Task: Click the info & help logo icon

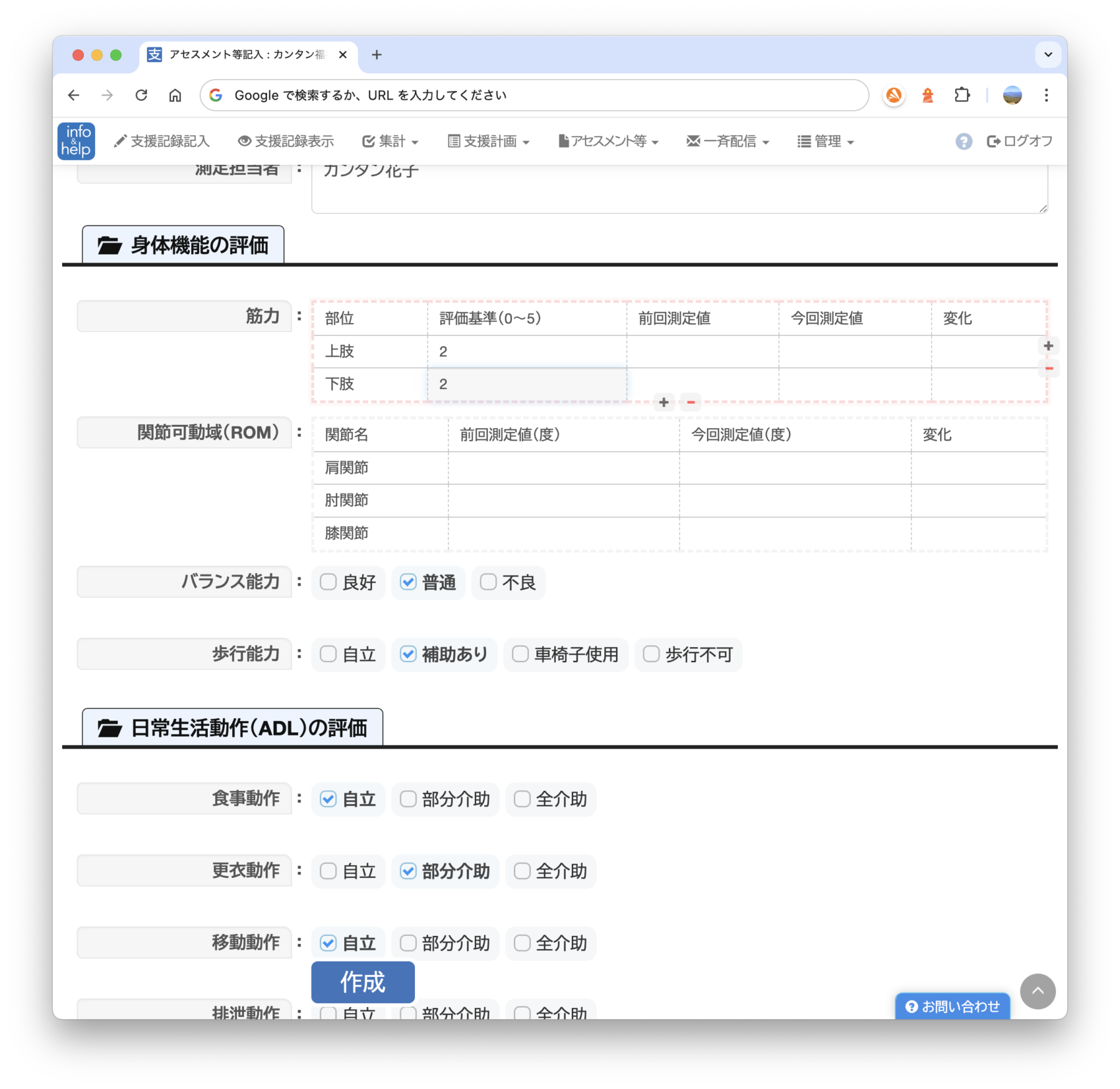Action: pyautogui.click(x=76, y=141)
